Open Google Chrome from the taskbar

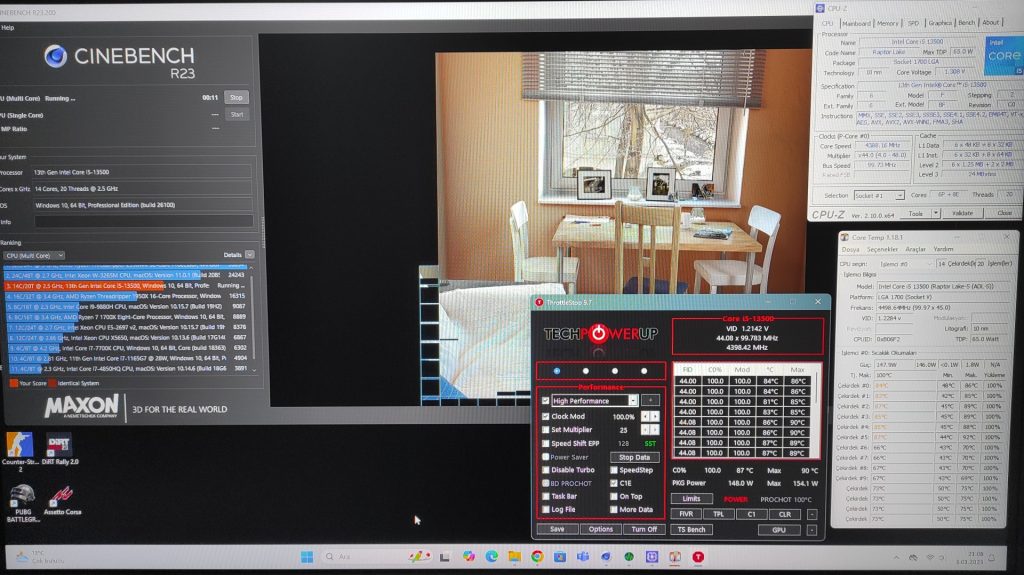point(537,557)
